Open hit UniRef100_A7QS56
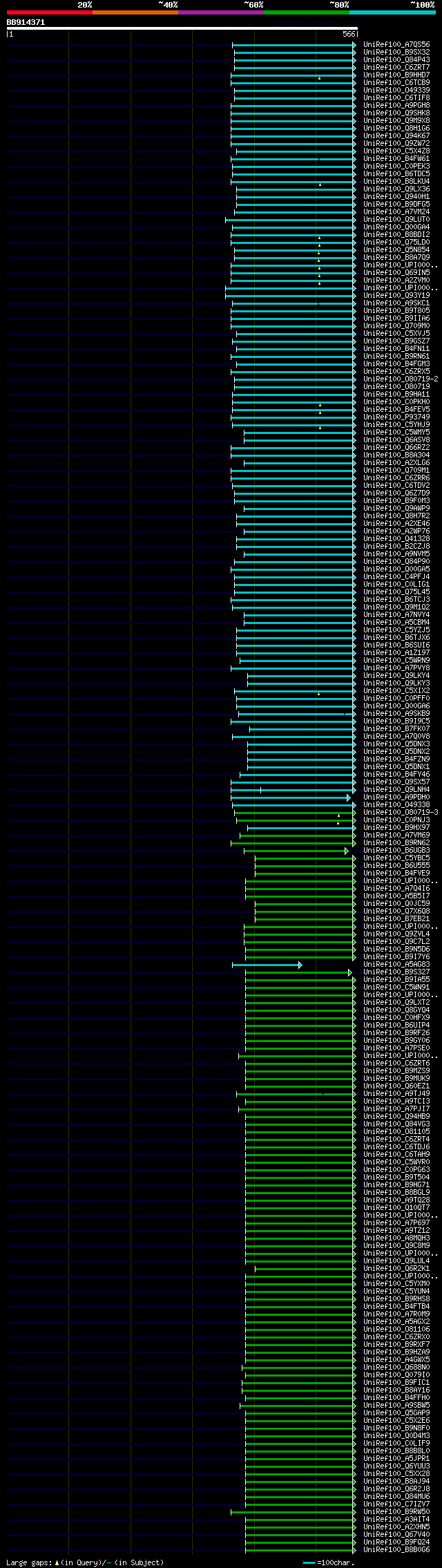 (396, 45)
